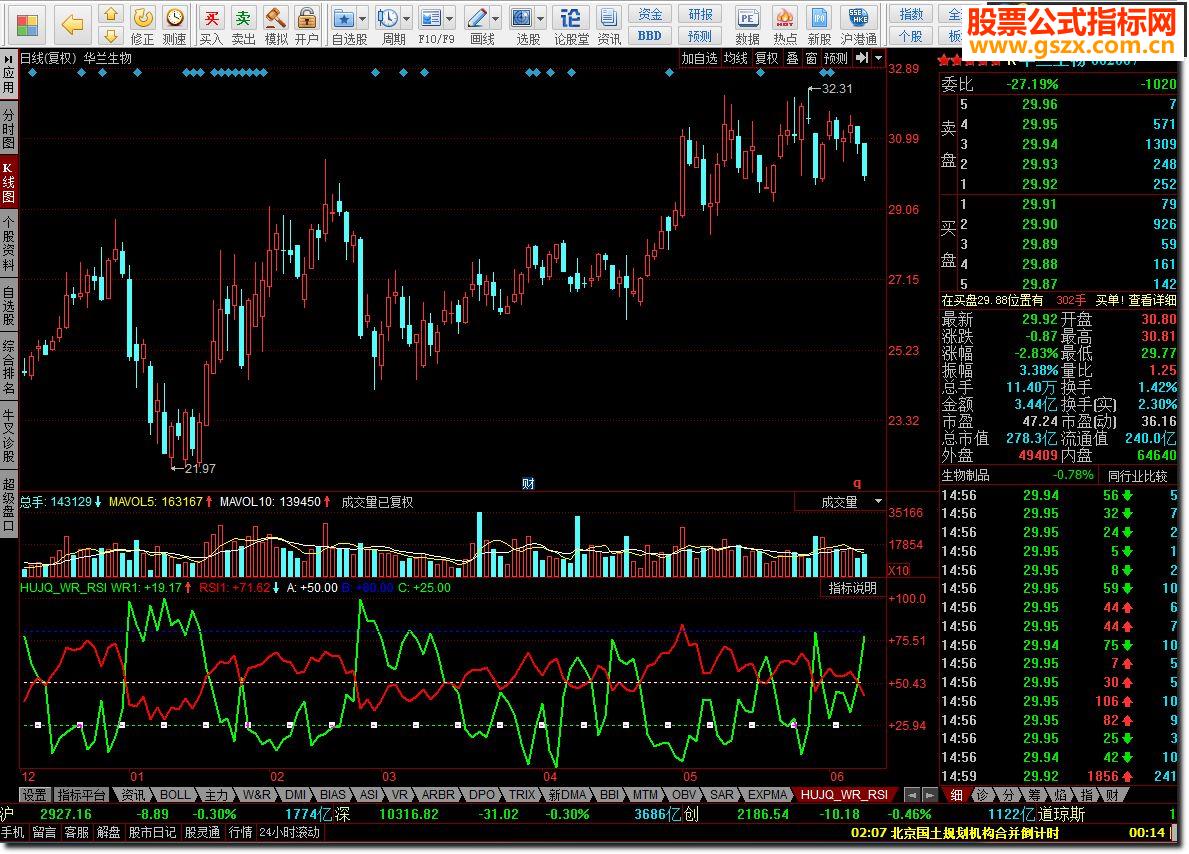The width and height of the screenshot is (1189, 854).
Task: Click the colorful main menu logo icon
Action: pyautogui.click(x=27, y=25)
